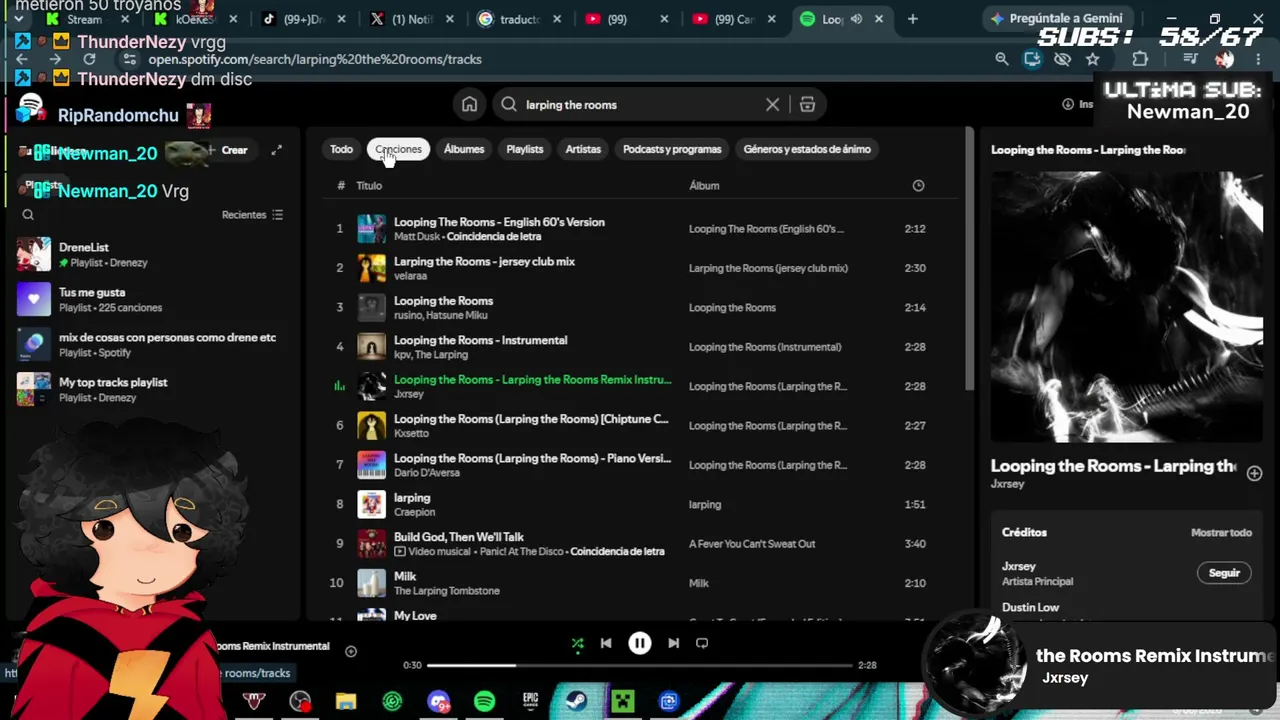The width and height of the screenshot is (1280, 720).
Task: Switch to the Álbumes filter
Action: (x=464, y=149)
